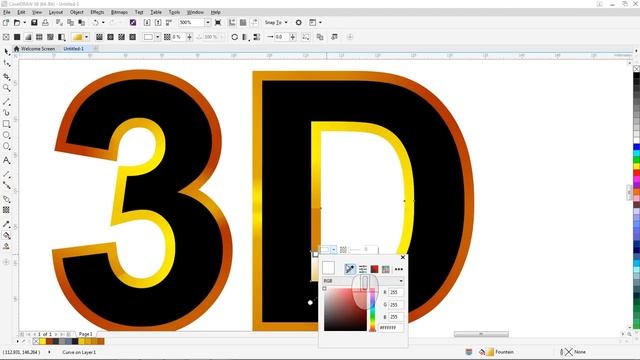Open the RGB color model dropdown
This screenshot has width=640, height=360.
[363, 281]
